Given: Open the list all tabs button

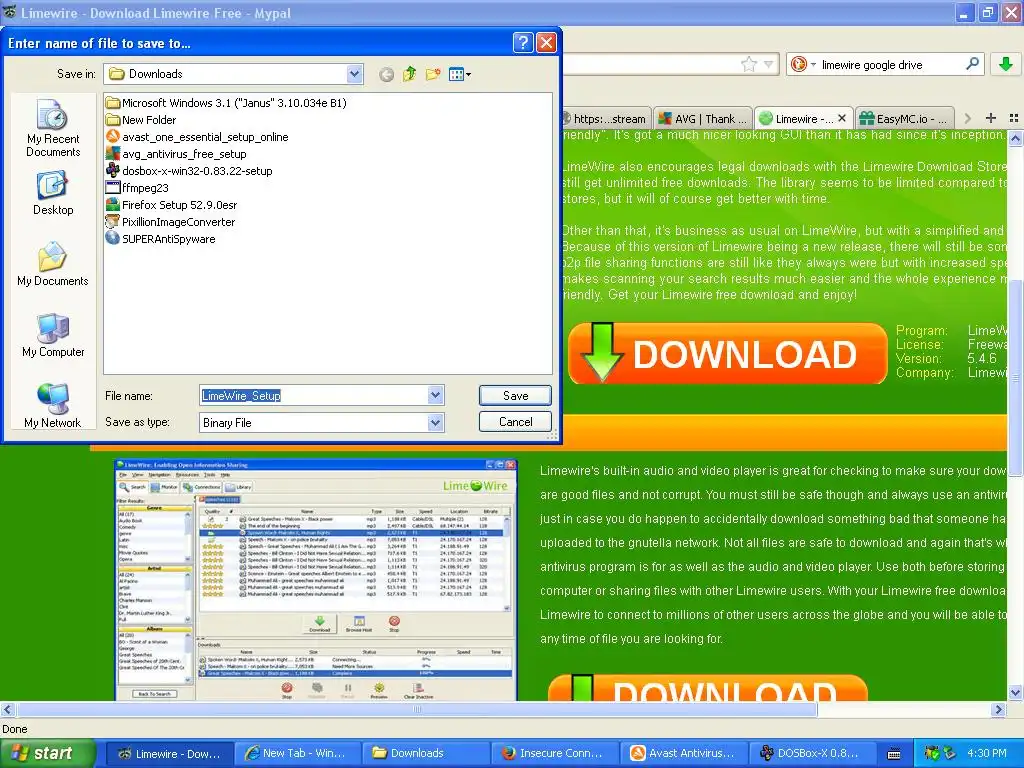Looking at the screenshot, I should 1014,118.
